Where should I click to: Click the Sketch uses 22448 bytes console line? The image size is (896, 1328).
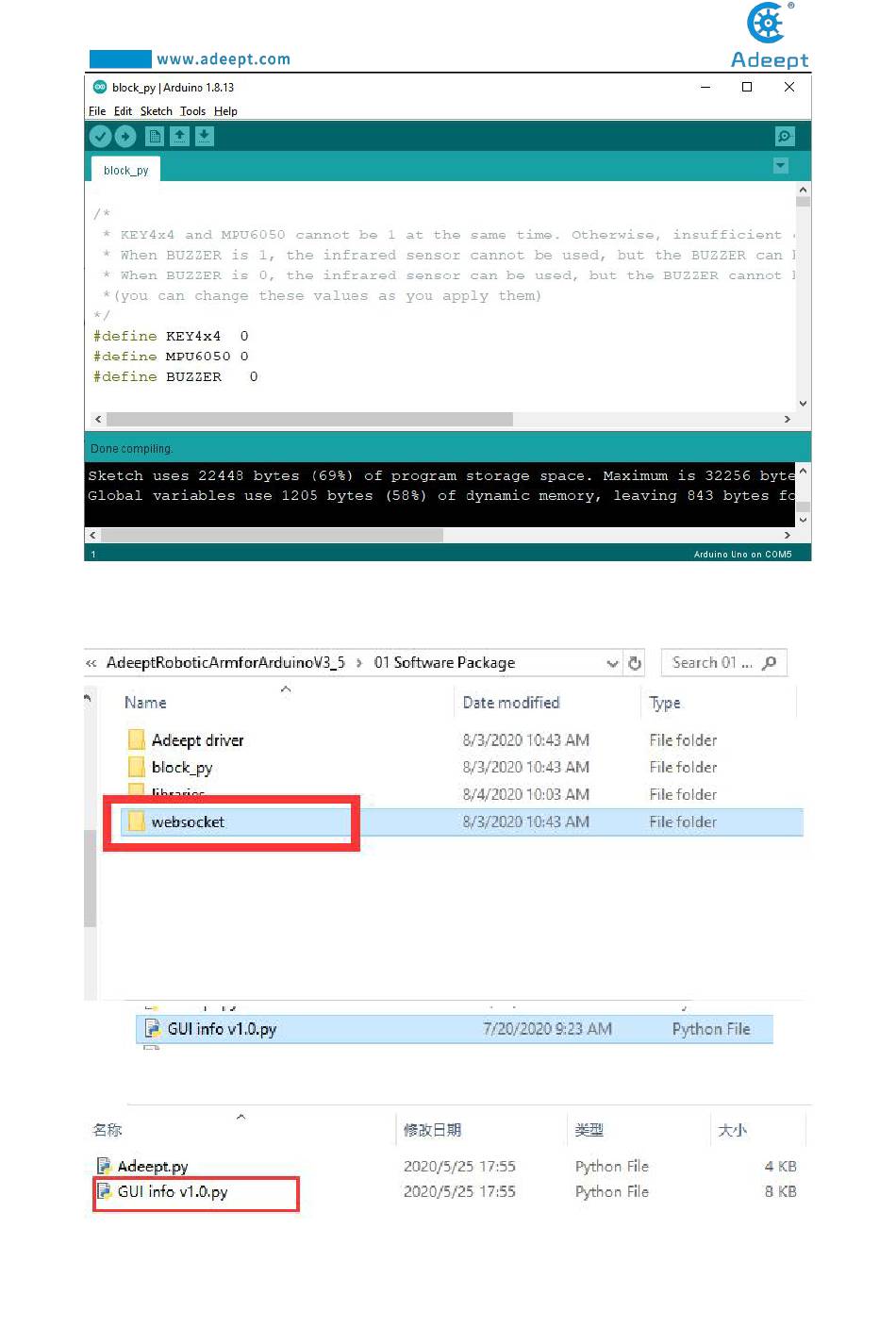441,476
